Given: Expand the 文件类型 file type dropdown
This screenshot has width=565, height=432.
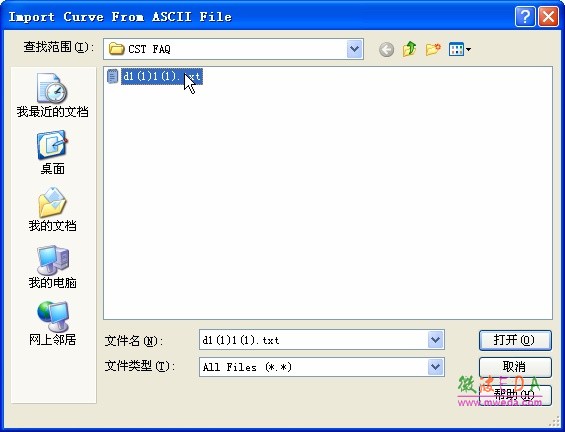Looking at the screenshot, I should click(x=436, y=367).
